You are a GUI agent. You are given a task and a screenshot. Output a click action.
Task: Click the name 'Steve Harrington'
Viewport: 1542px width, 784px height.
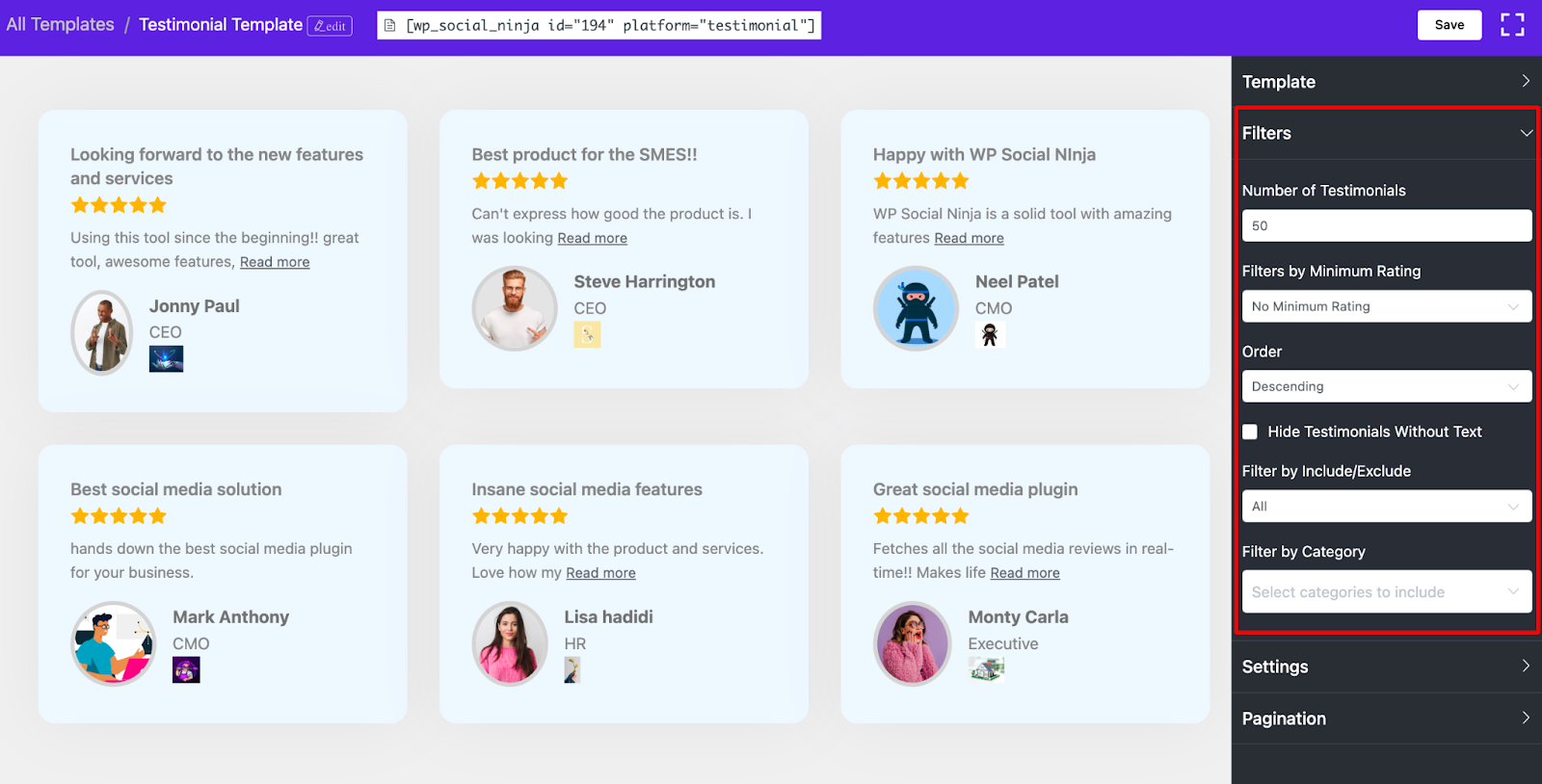[645, 281]
